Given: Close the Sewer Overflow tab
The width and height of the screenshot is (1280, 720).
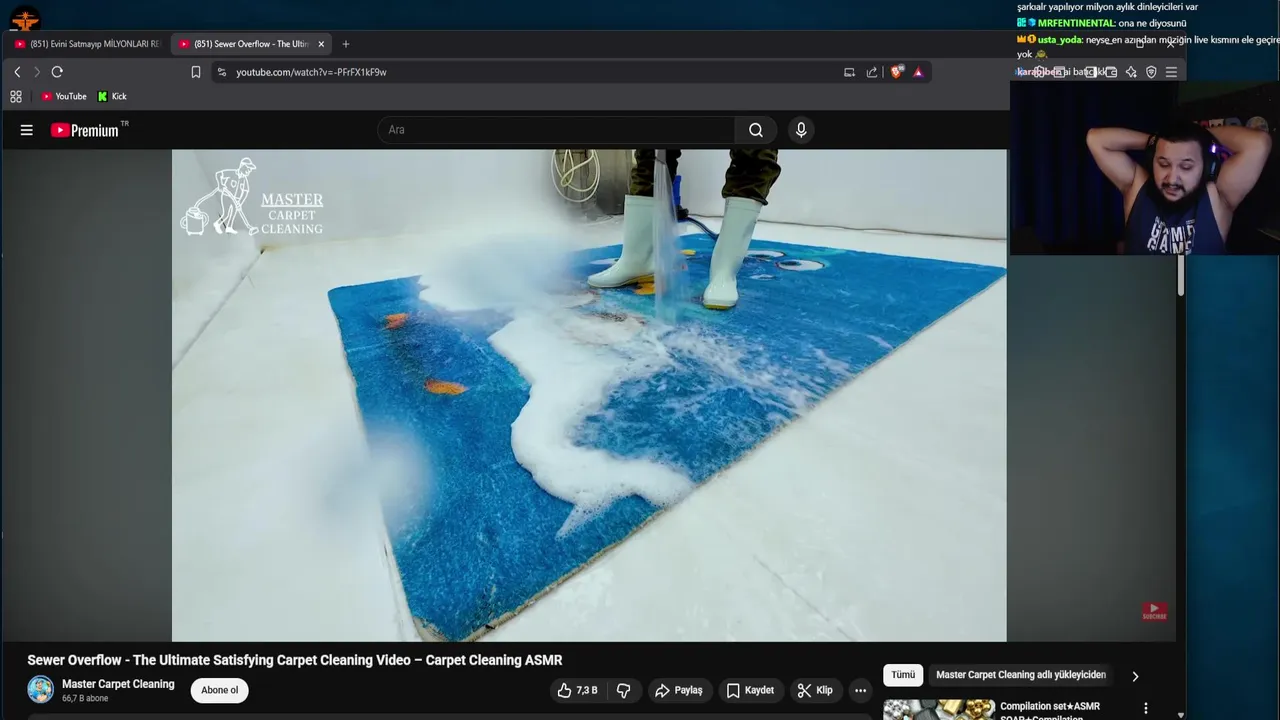Looking at the screenshot, I should click(x=321, y=44).
